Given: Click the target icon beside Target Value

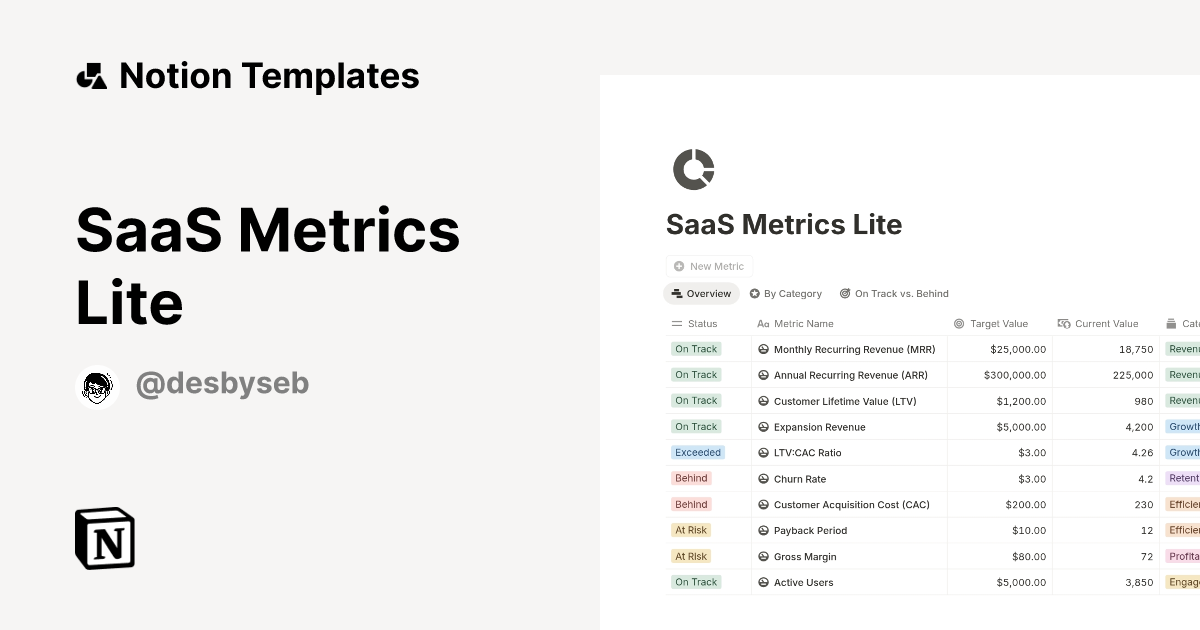Looking at the screenshot, I should pyautogui.click(x=958, y=323).
